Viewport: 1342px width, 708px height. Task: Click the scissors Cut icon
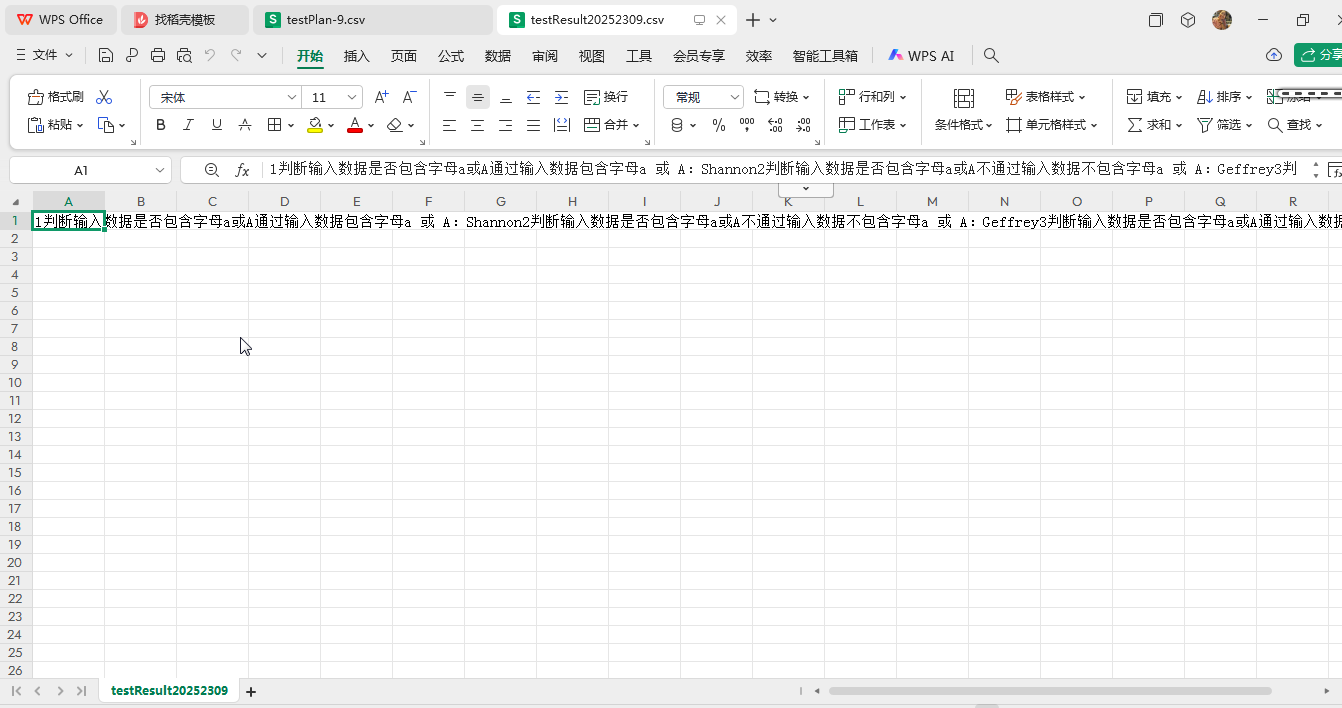(x=104, y=97)
